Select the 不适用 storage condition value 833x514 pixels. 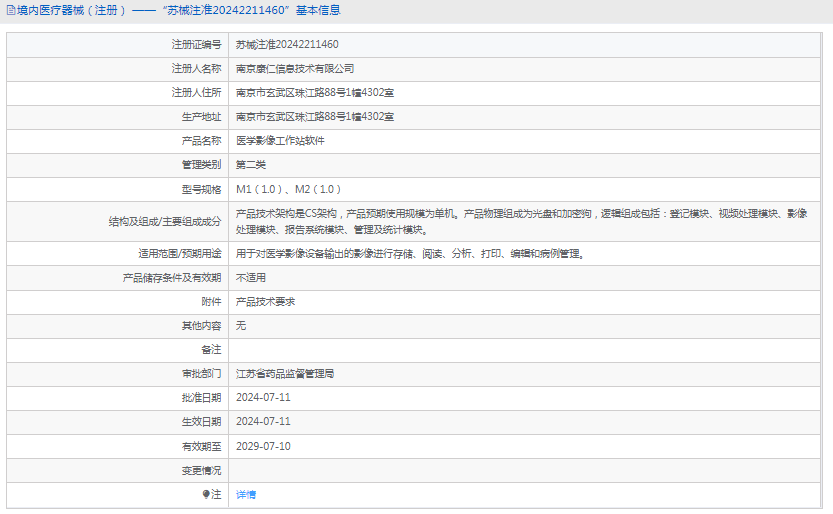pyautogui.click(x=251, y=278)
